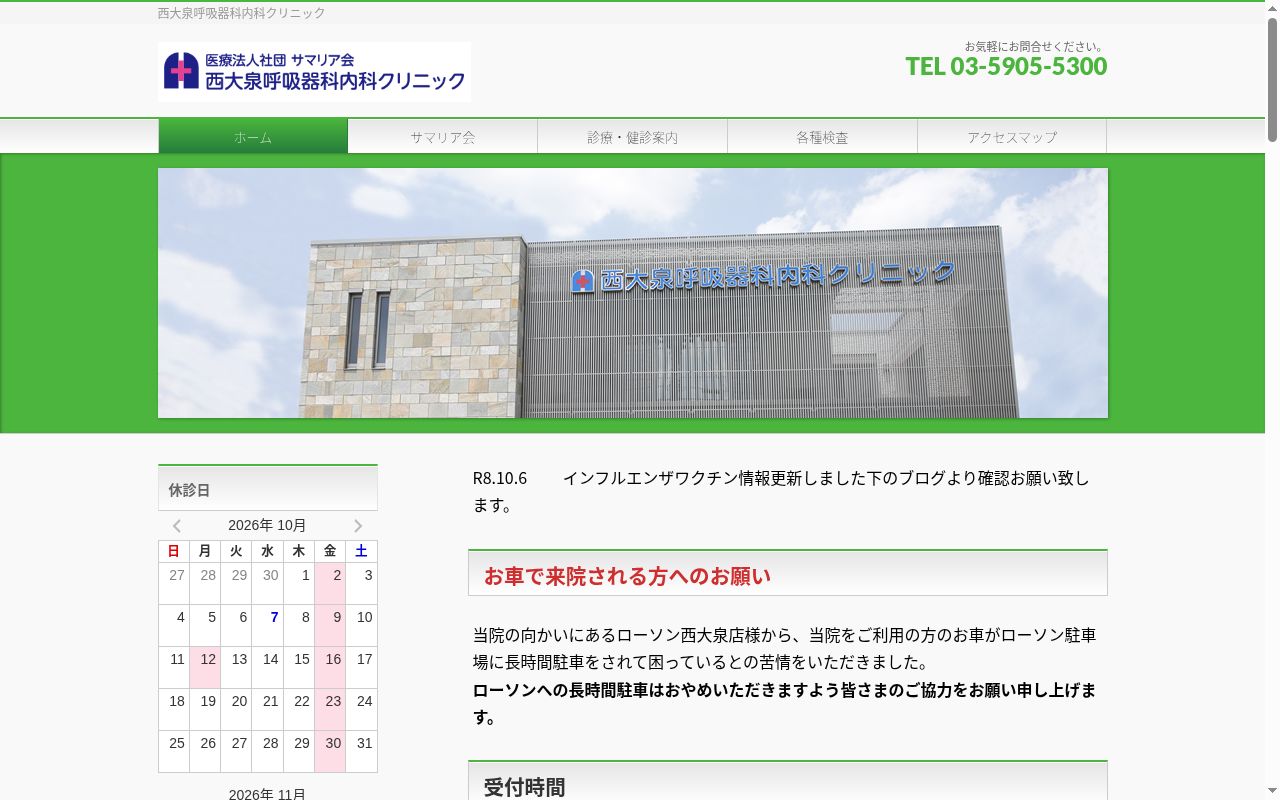The width and height of the screenshot is (1280, 800).
Task: Click the 土 Saturday column header
Action: coord(361,551)
